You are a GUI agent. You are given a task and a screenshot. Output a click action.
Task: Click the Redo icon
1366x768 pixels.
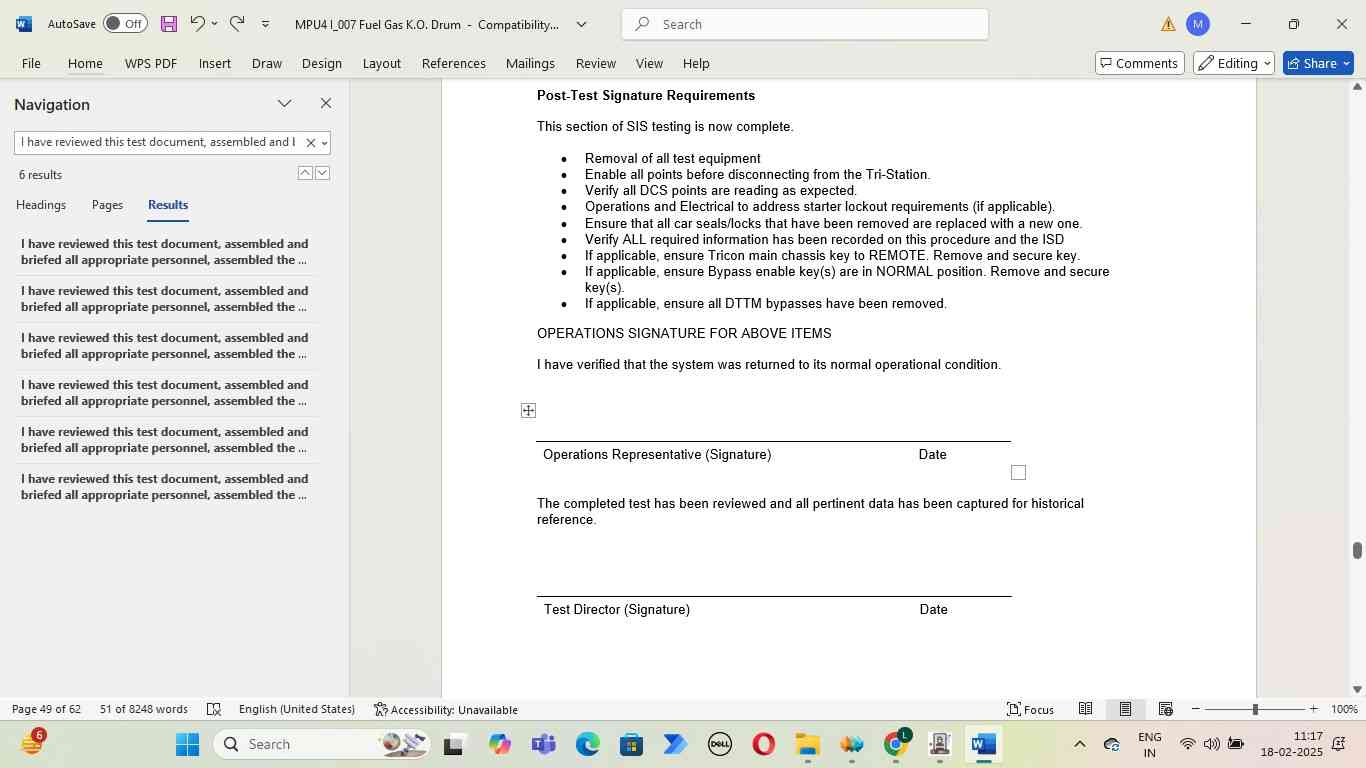point(237,23)
